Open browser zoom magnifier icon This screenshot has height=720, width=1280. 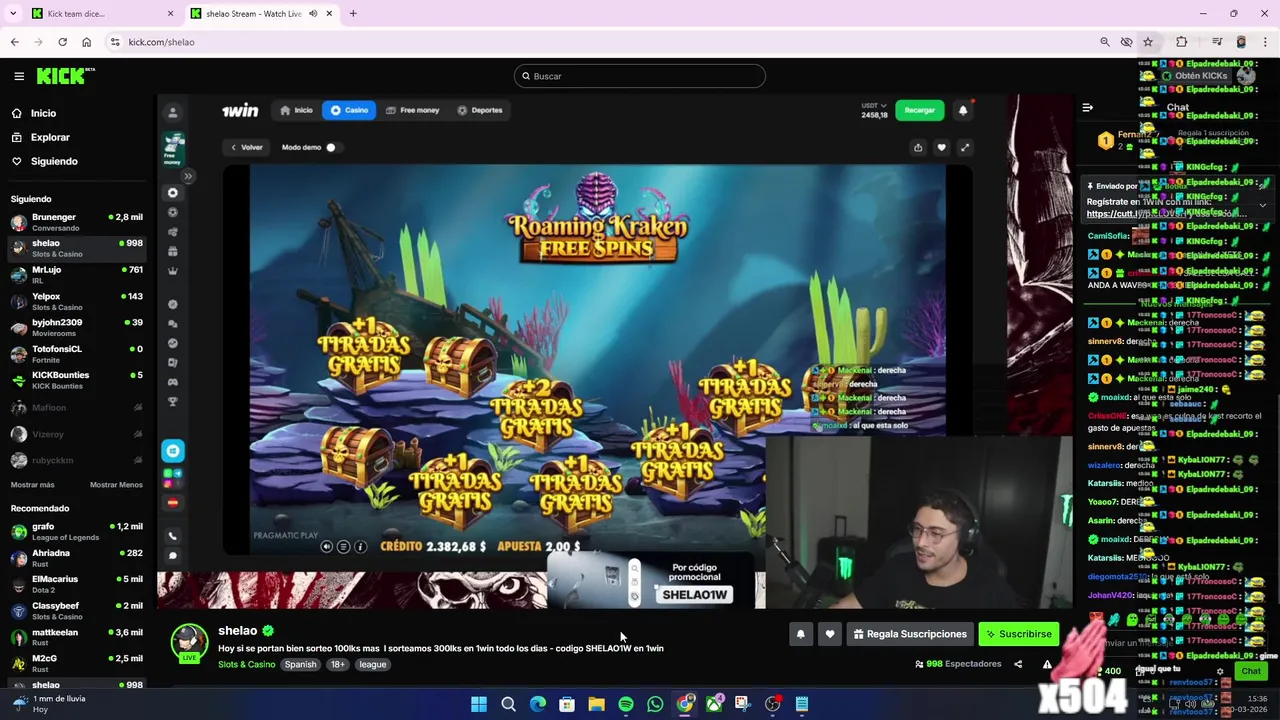coord(1105,42)
